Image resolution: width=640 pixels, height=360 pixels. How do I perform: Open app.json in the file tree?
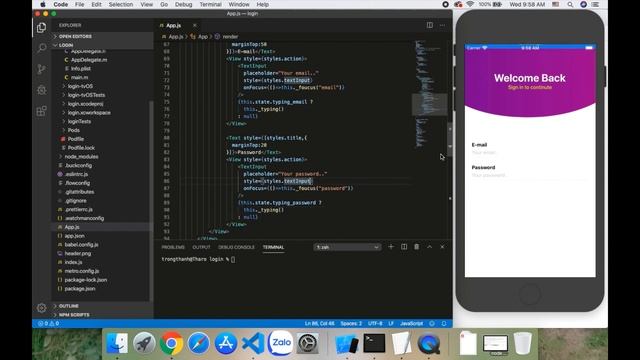click(x=74, y=236)
